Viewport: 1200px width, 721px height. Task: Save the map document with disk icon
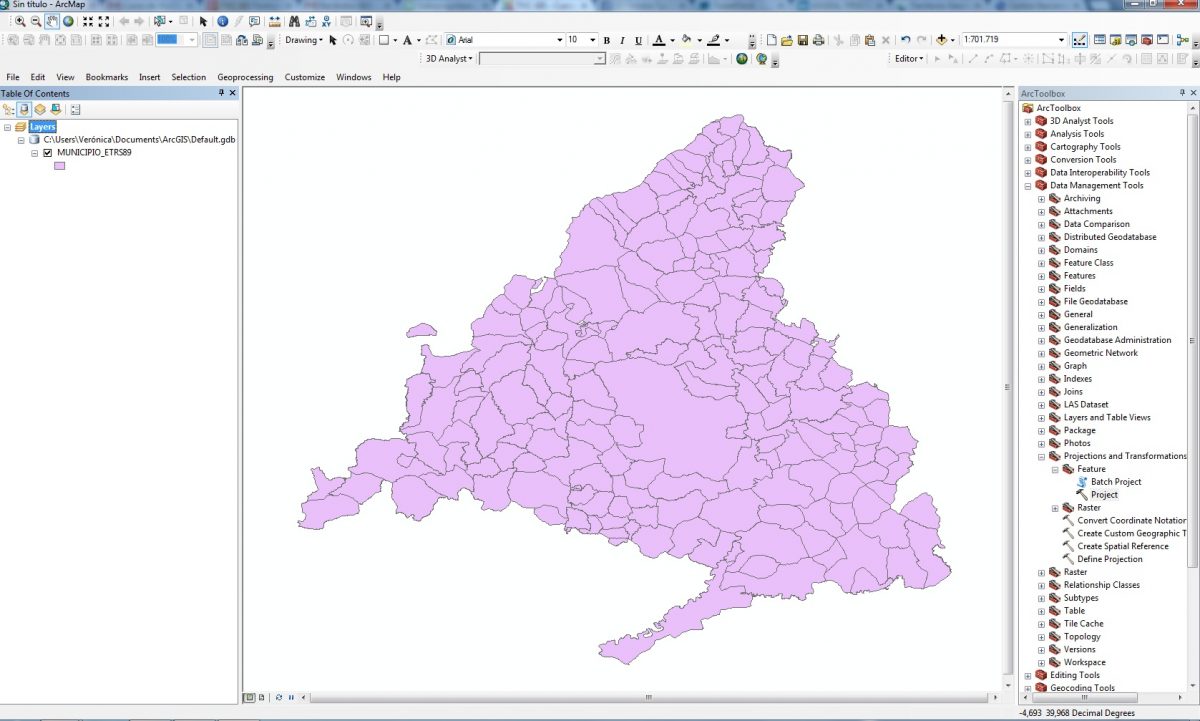pyautogui.click(x=802, y=39)
